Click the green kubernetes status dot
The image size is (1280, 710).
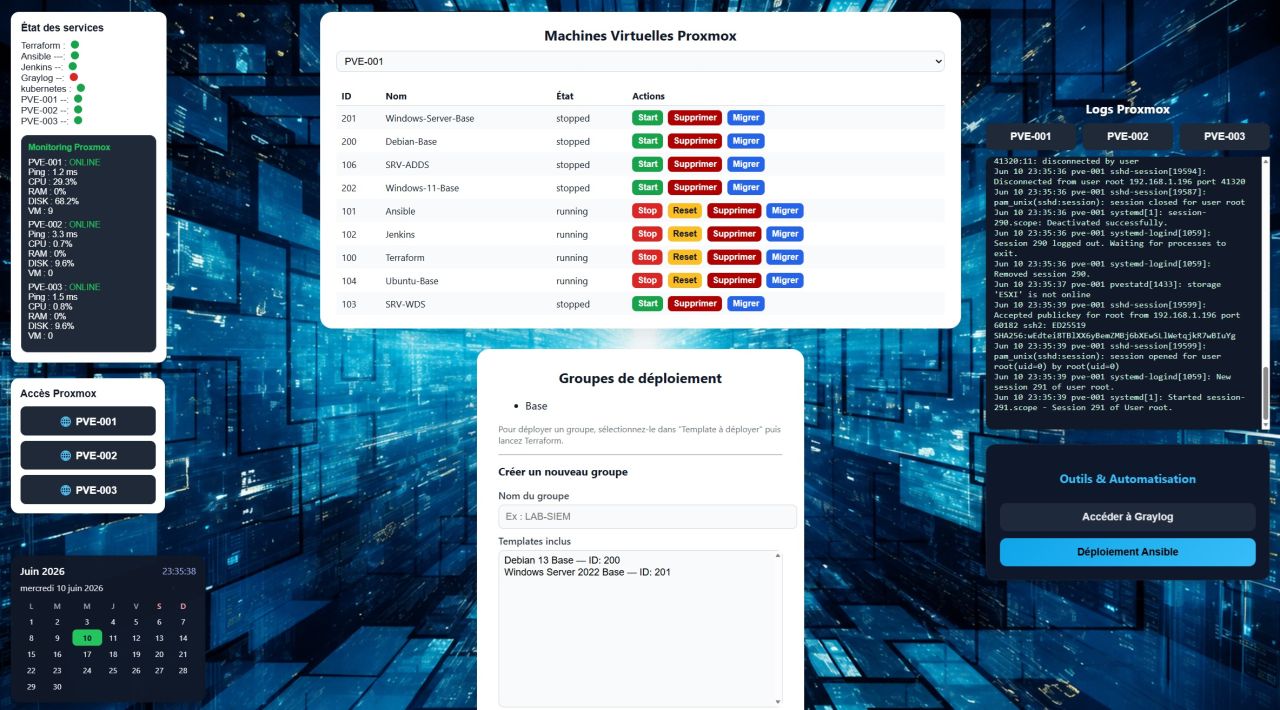coord(81,88)
